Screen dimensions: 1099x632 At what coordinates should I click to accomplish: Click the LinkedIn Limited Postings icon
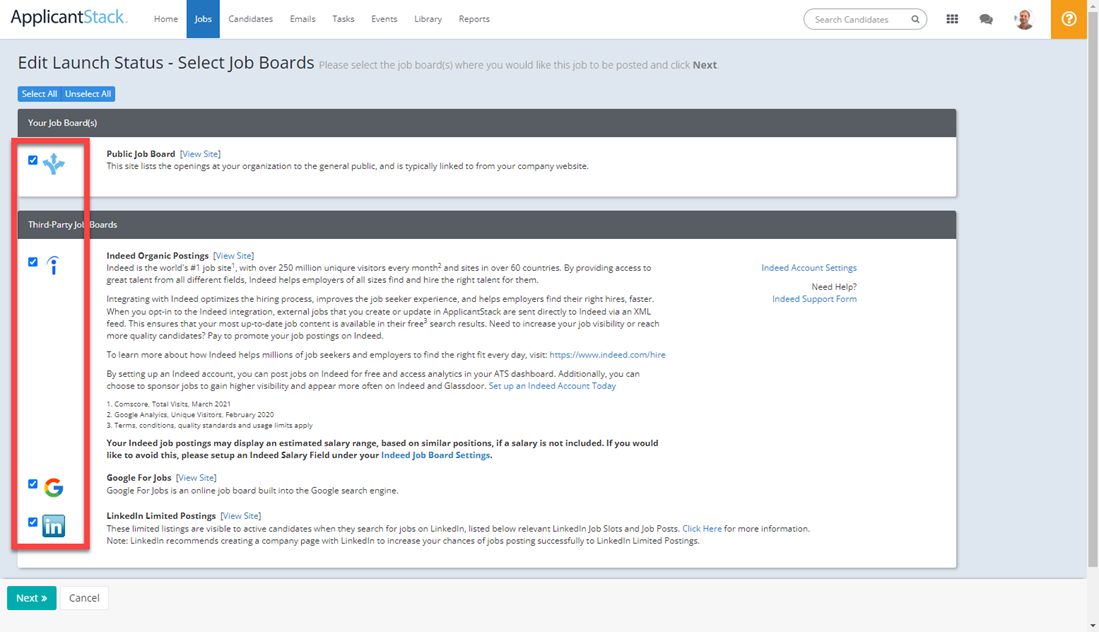tap(53, 525)
